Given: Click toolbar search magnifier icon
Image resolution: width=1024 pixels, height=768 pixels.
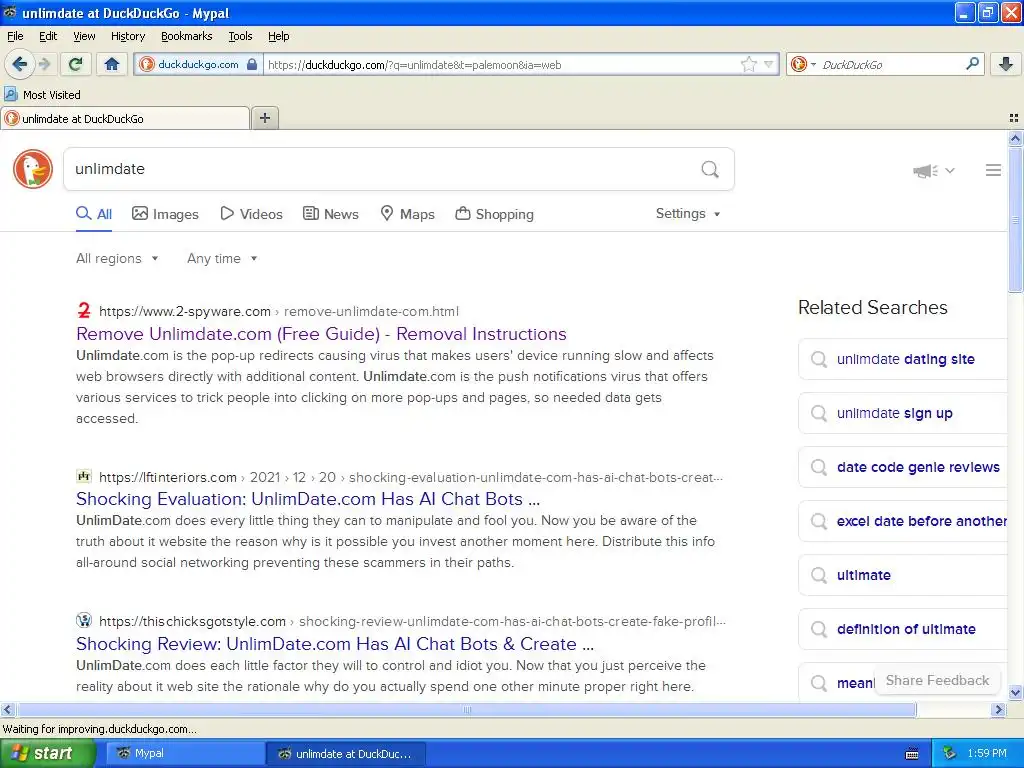Looking at the screenshot, I should (x=972, y=64).
